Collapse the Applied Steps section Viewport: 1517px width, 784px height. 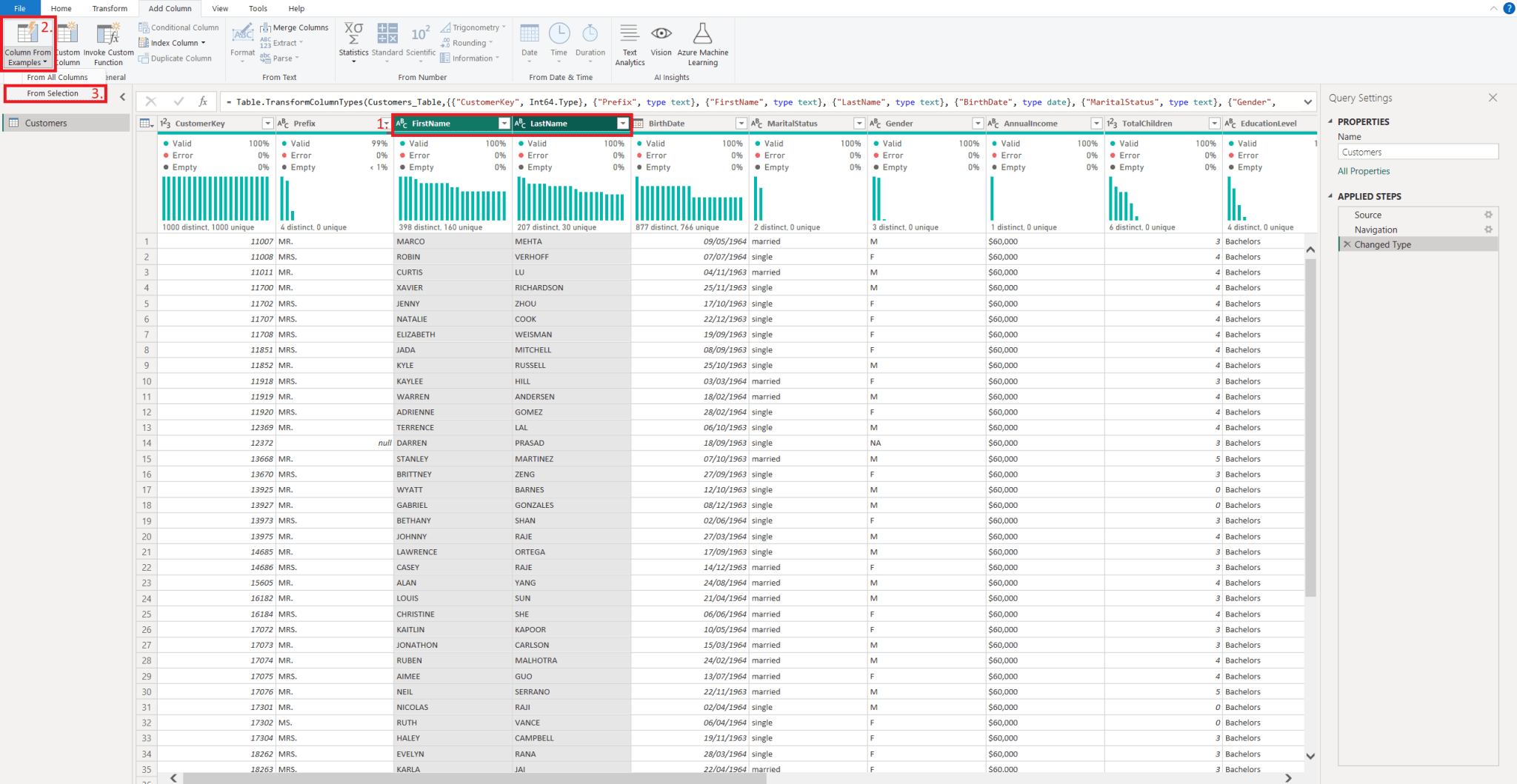coord(1330,196)
